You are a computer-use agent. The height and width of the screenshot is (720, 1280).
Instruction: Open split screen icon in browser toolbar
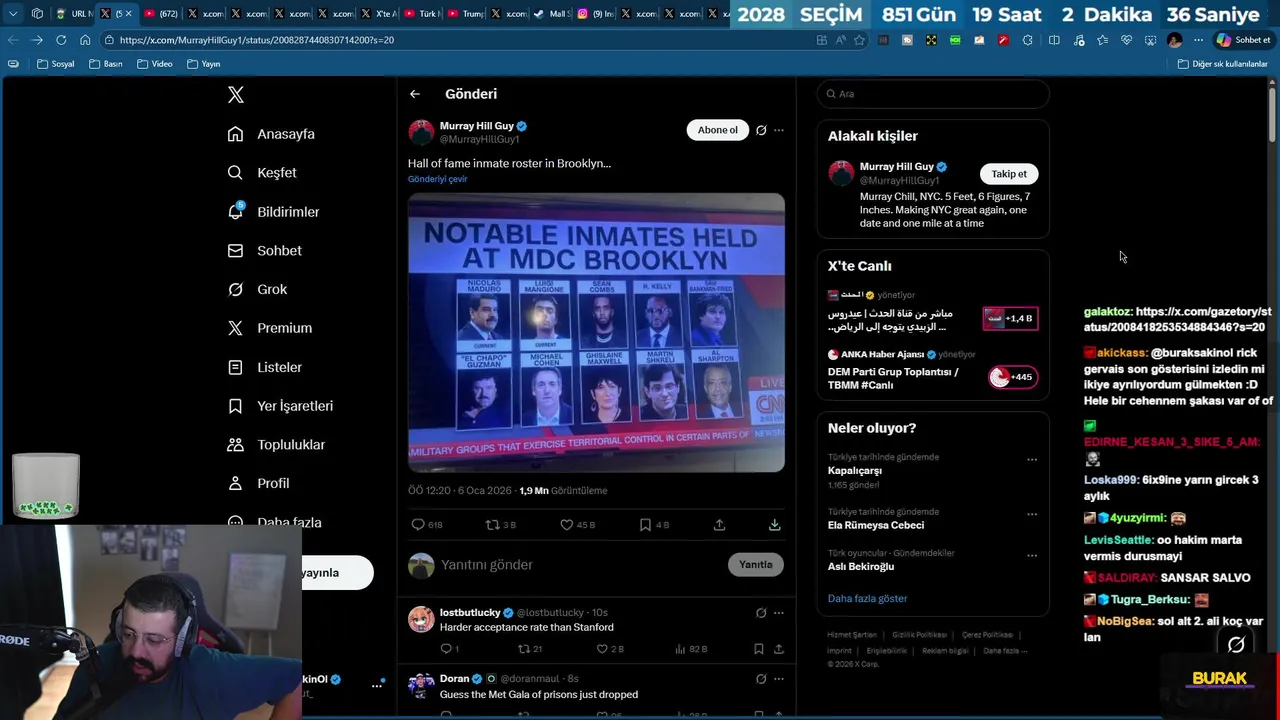[x=1054, y=40]
